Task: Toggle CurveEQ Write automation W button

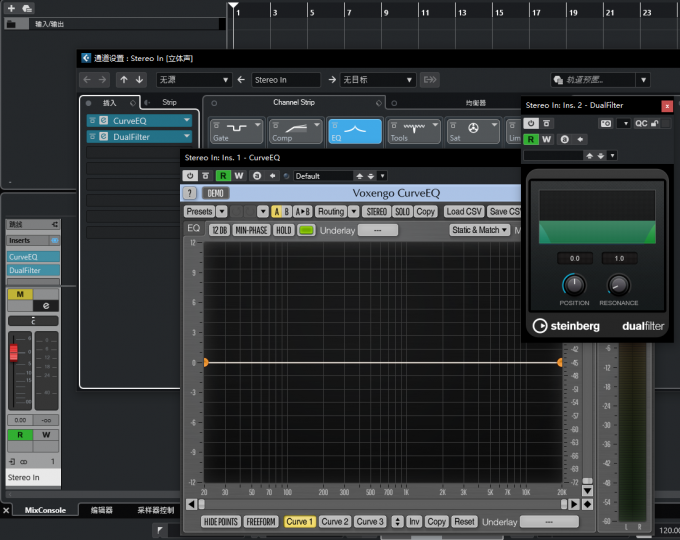Action: point(239,176)
